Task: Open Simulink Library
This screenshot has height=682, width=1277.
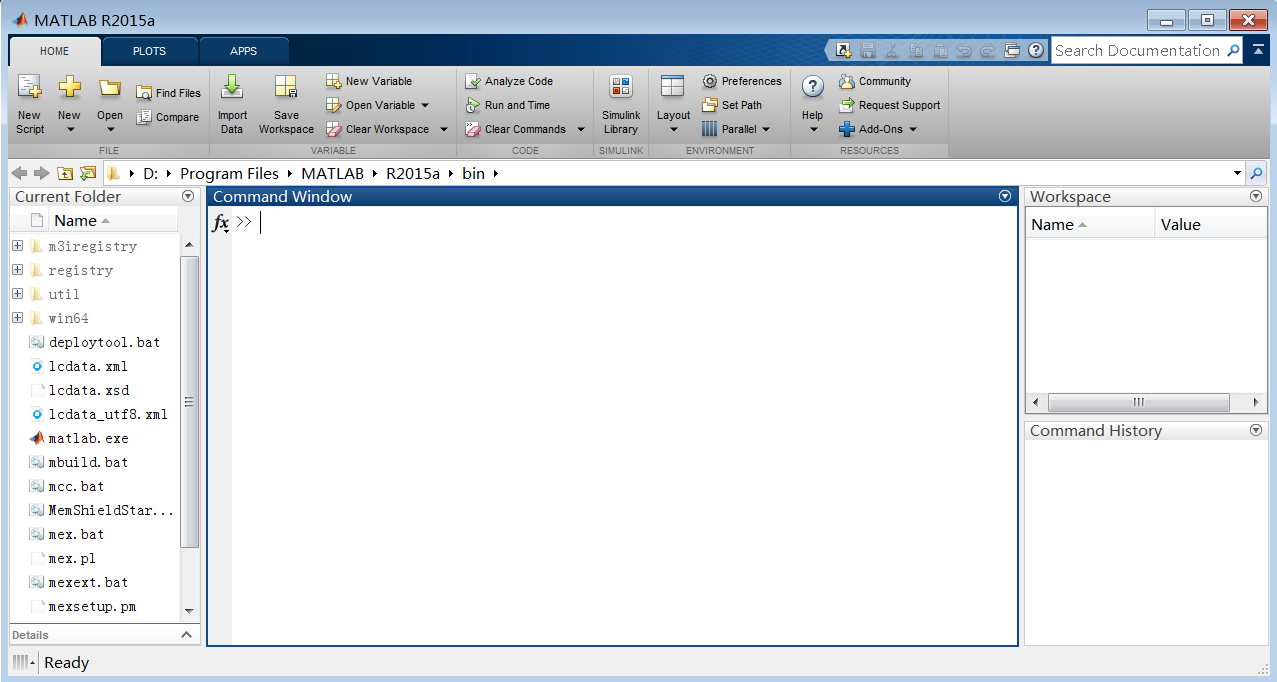Action: point(621,105)
